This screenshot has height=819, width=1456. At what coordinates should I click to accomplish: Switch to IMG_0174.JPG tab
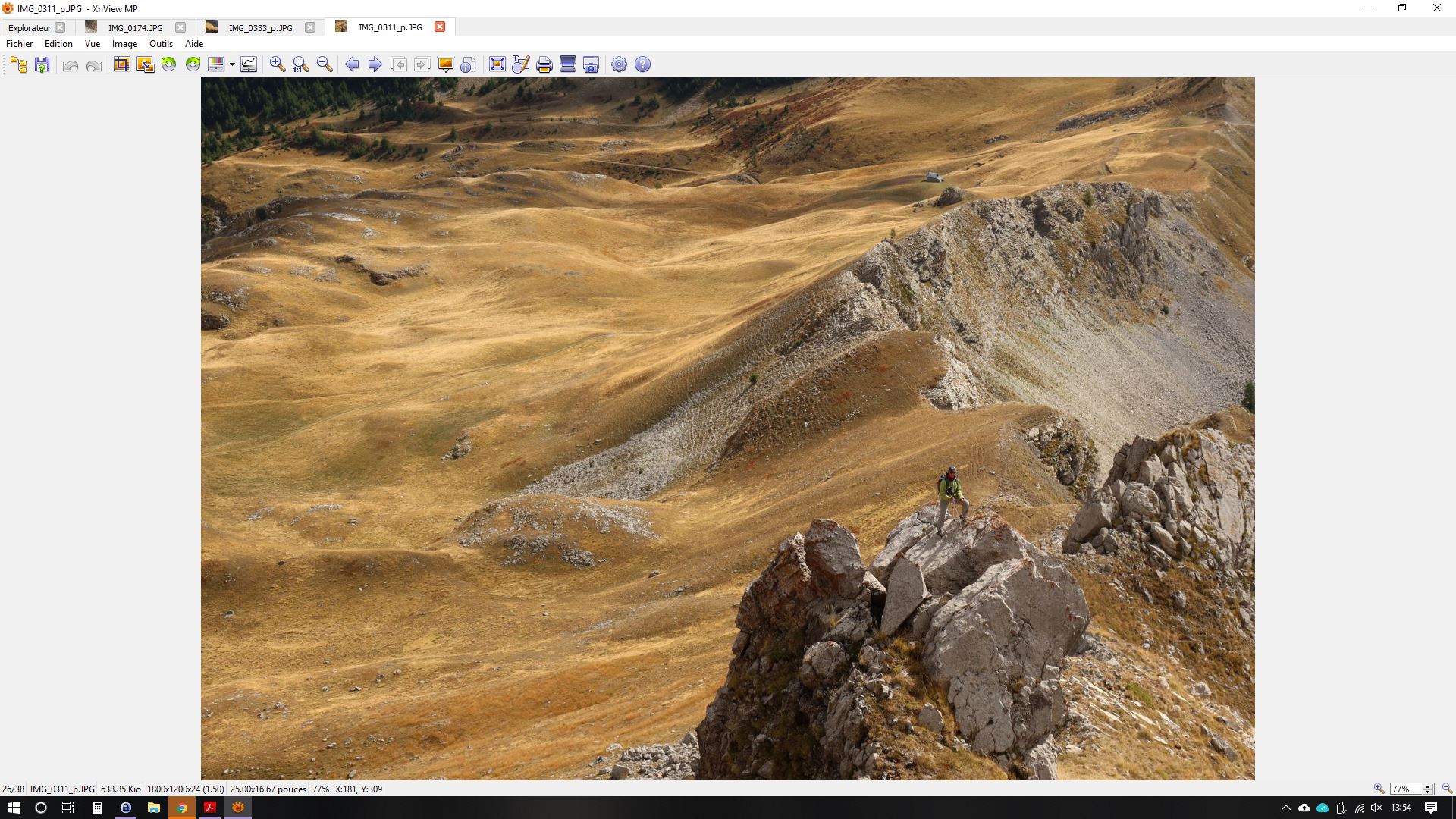tap(135, 27)
